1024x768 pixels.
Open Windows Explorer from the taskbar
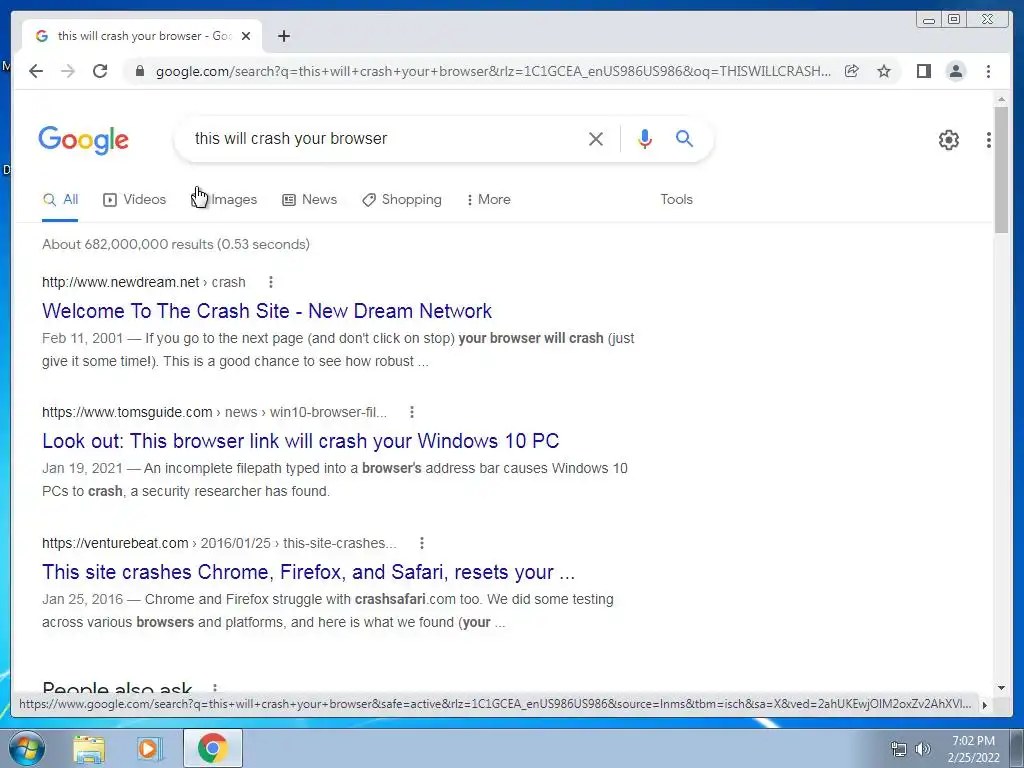coord(89,748)
